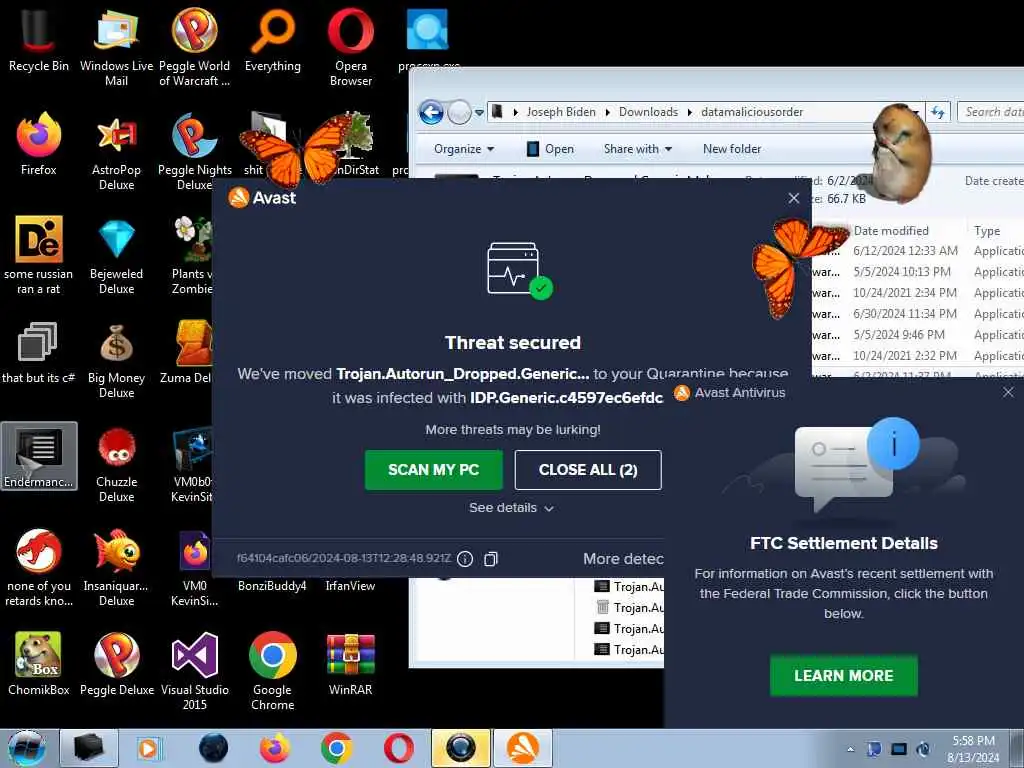Select the 'some russian ran a rat' icon
Viewport: 1024px width, 768px height.
click(39, 255)
